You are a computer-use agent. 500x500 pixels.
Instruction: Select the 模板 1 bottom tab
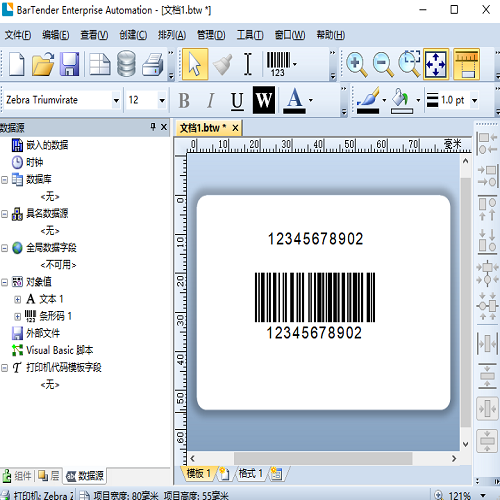click(x=199, y=473)
